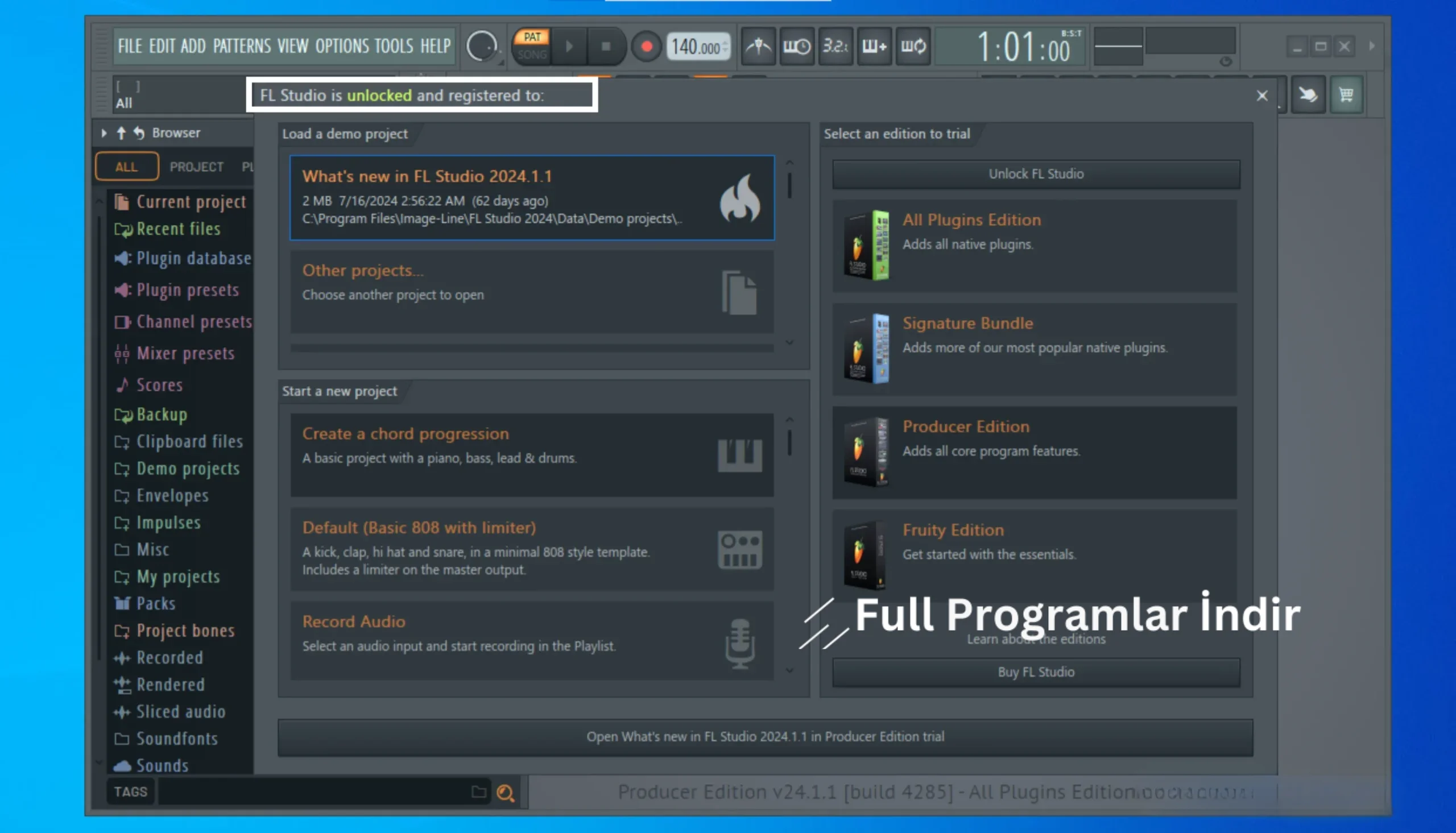Click Open What's new in Producer Edition trial
Image resolution: width=1456 pixels, height=833 pixels.
click(765, 737)
